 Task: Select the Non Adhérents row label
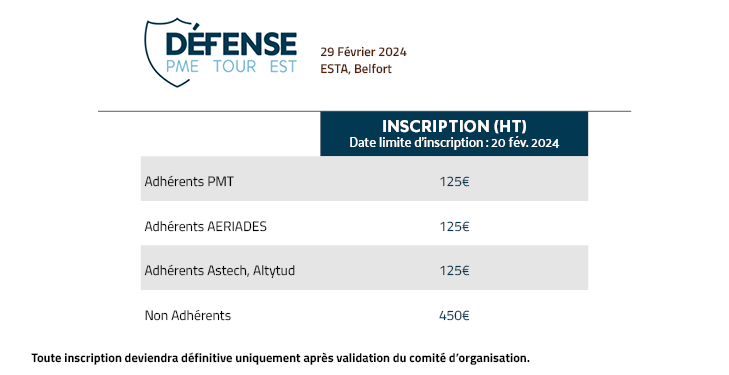(x=187, y=316)
